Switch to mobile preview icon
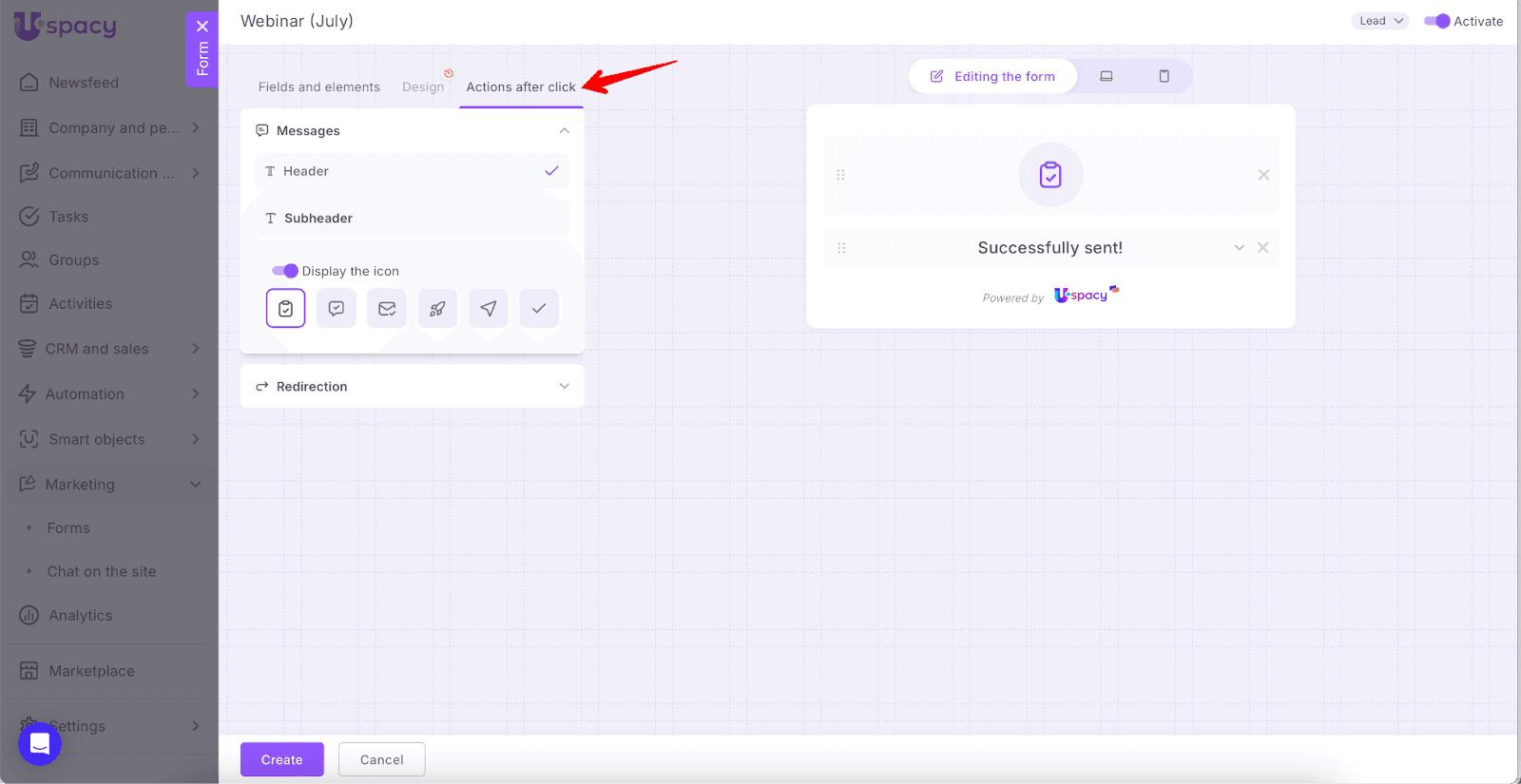 coord(1164,76)
